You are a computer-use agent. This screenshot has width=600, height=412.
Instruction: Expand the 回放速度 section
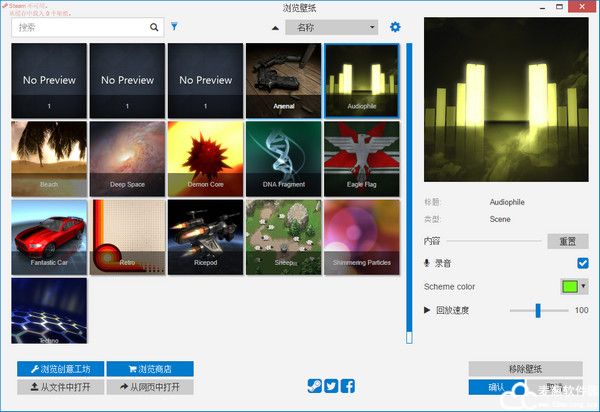tap(428, 311)
